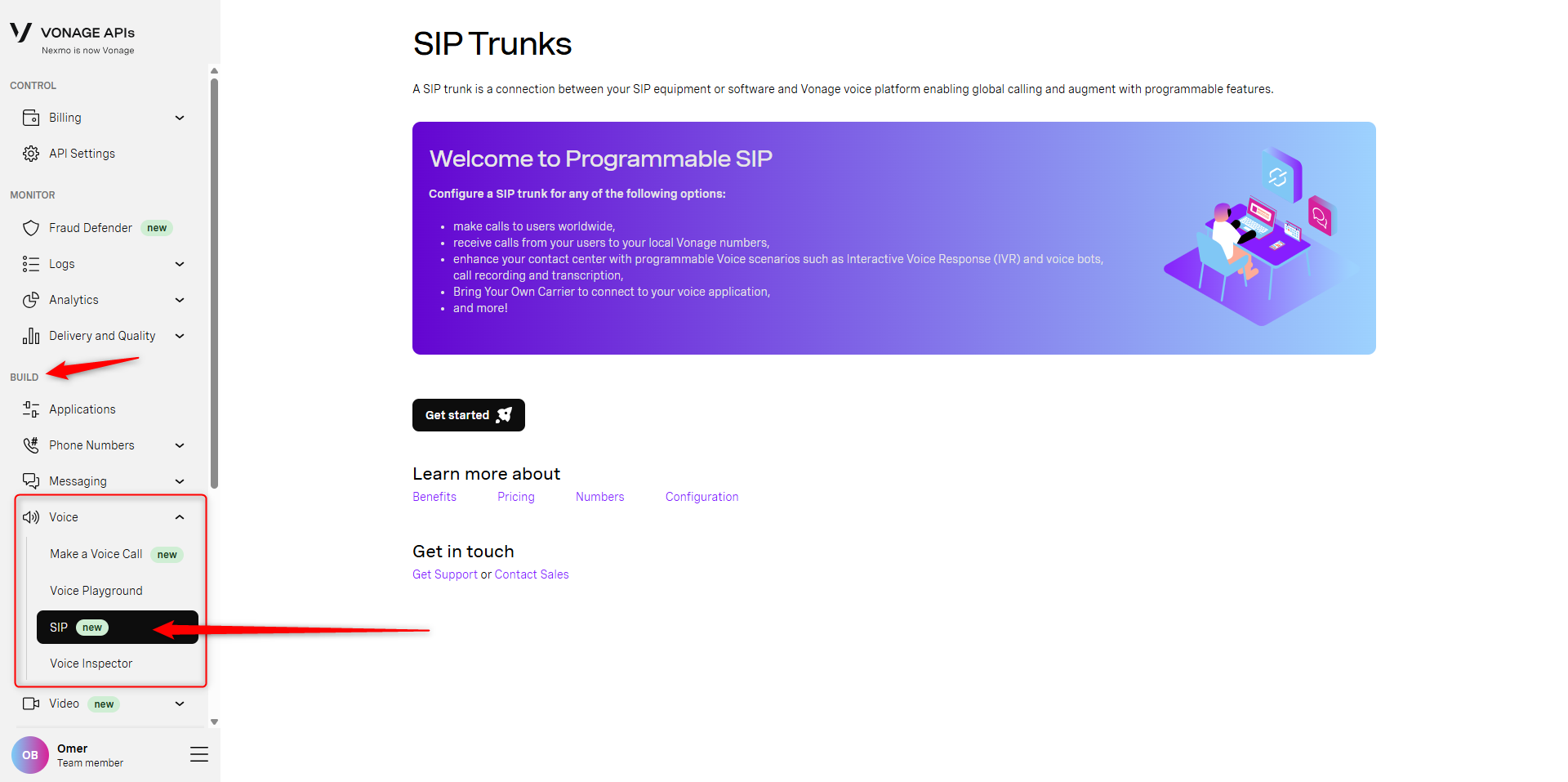Click the Video camera icon
This screenshot has height=782, width=1568.
(31, 704)
